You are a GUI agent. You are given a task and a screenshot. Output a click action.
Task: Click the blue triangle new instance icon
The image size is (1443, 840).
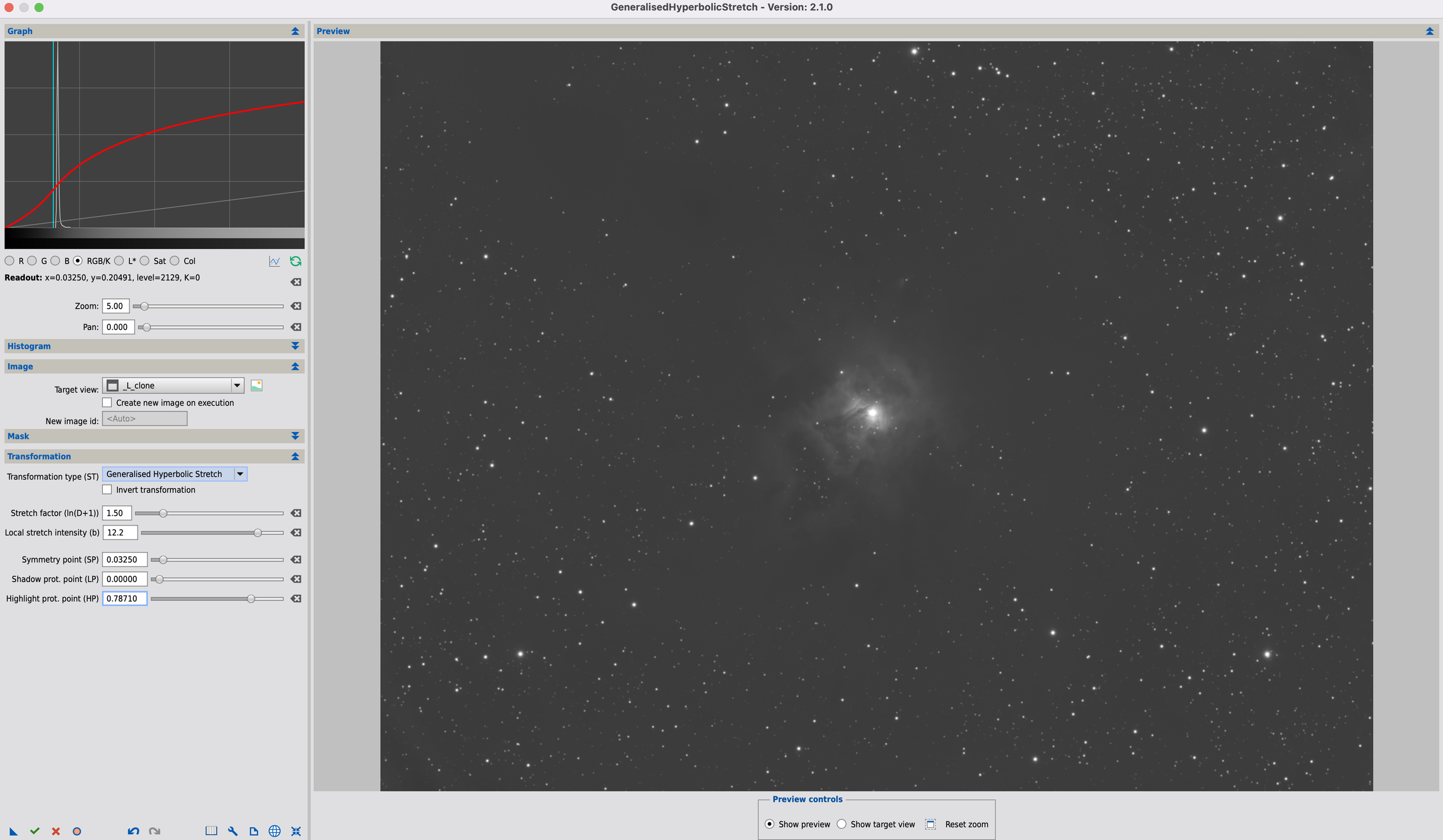coord(13,831)
